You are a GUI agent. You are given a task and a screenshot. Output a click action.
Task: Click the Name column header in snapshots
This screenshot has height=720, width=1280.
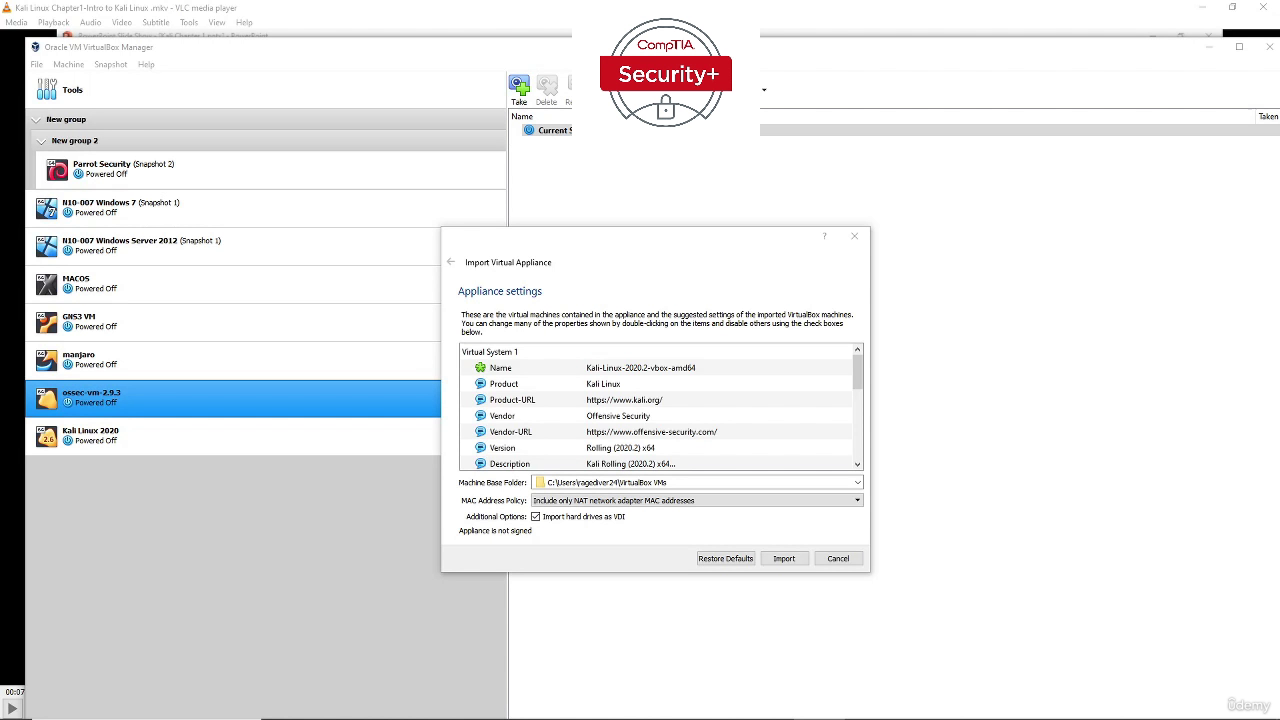[522, 117]
